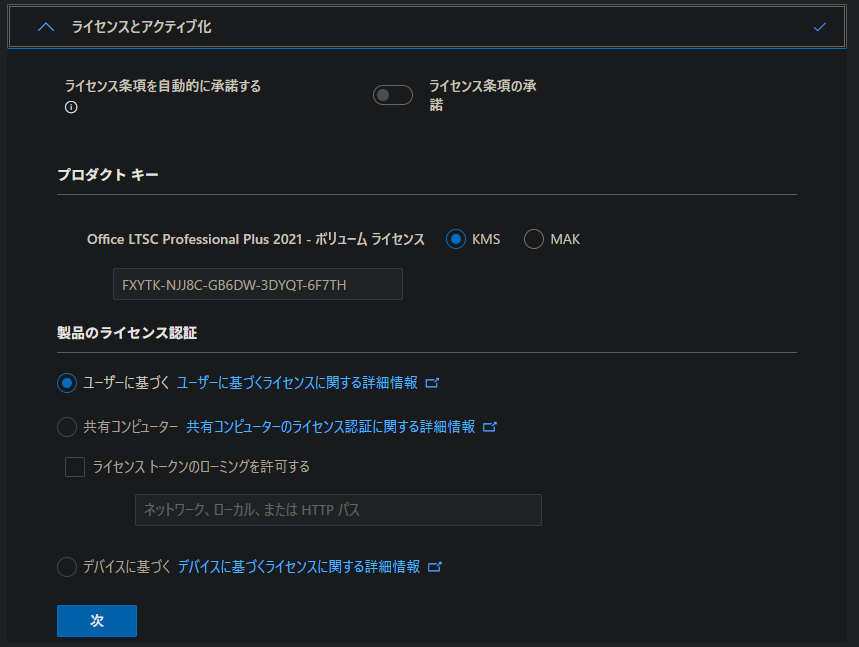This screenshot has height=647, width=859.
Task: Open ユーザーに基づくライセンスに関する詳細情報 link
Action: pos(297,382)
